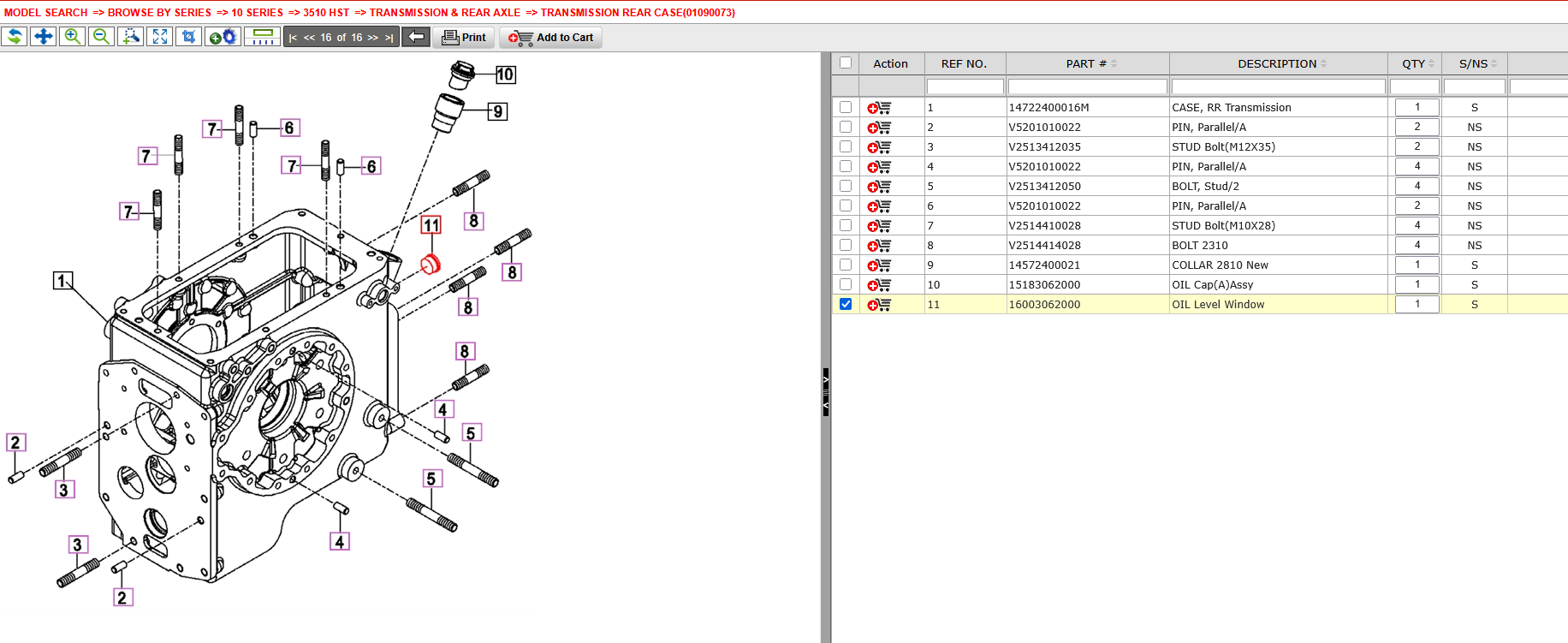Add COLLAR 2810 New row to cart icon
1568x643 pixels.
(x=879, y=265)
